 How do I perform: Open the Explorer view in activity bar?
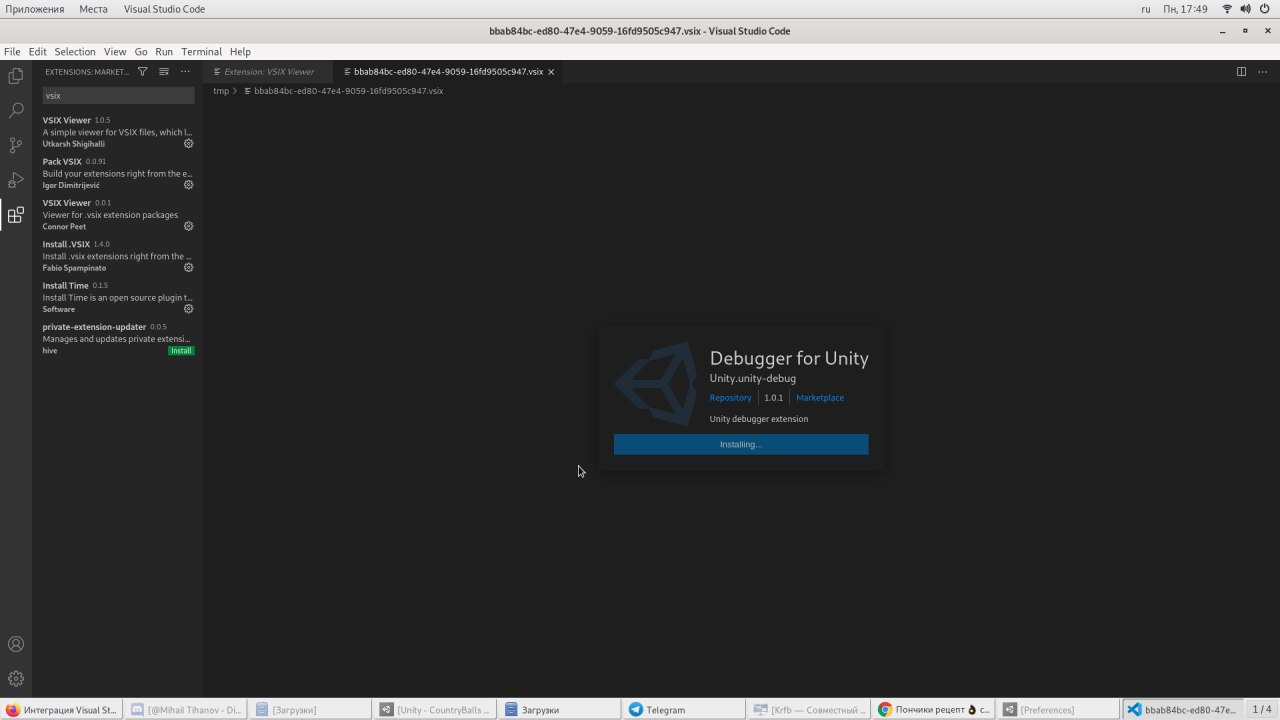point(16,76)
